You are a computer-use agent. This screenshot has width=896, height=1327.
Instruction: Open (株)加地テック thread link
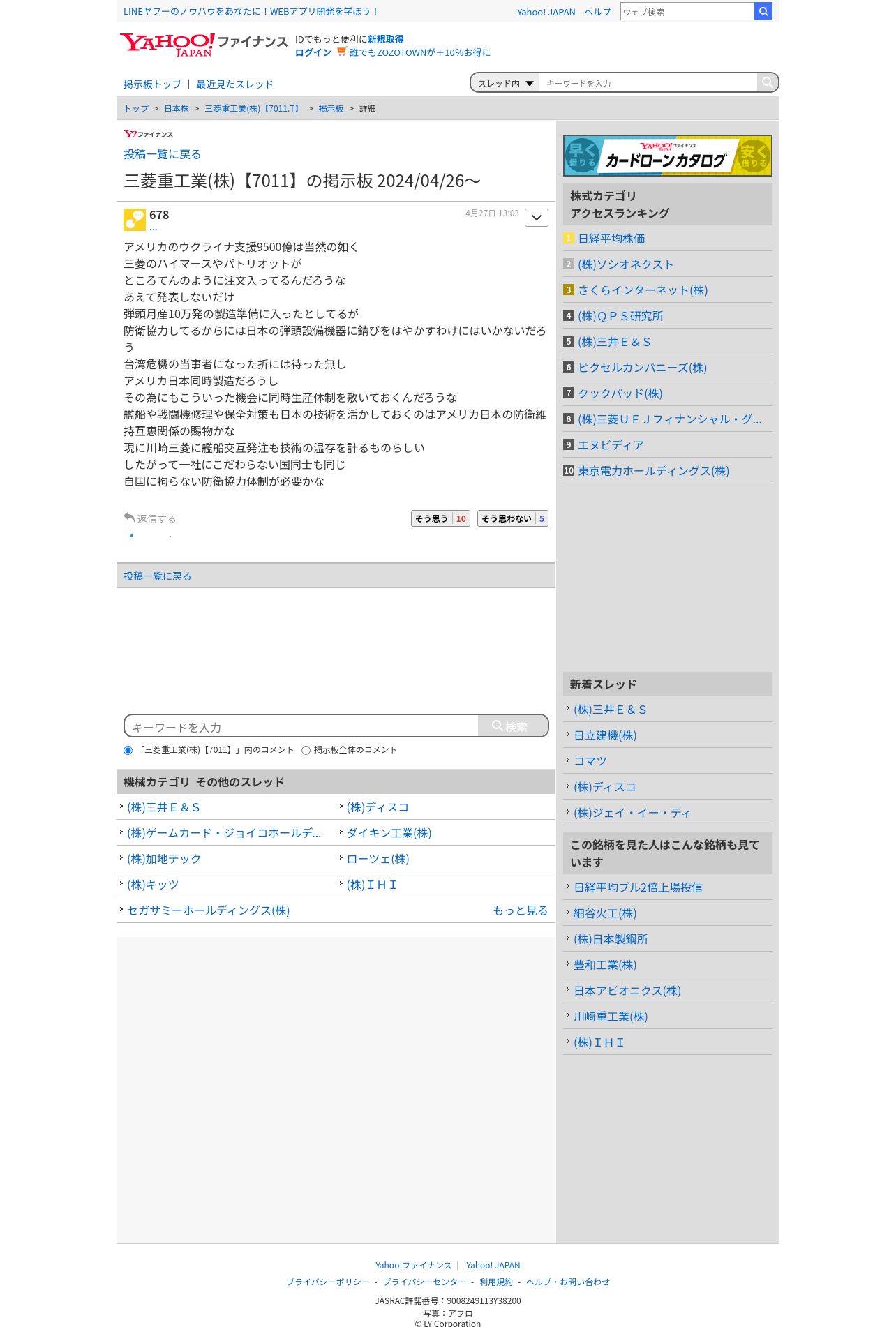[164, 859]
